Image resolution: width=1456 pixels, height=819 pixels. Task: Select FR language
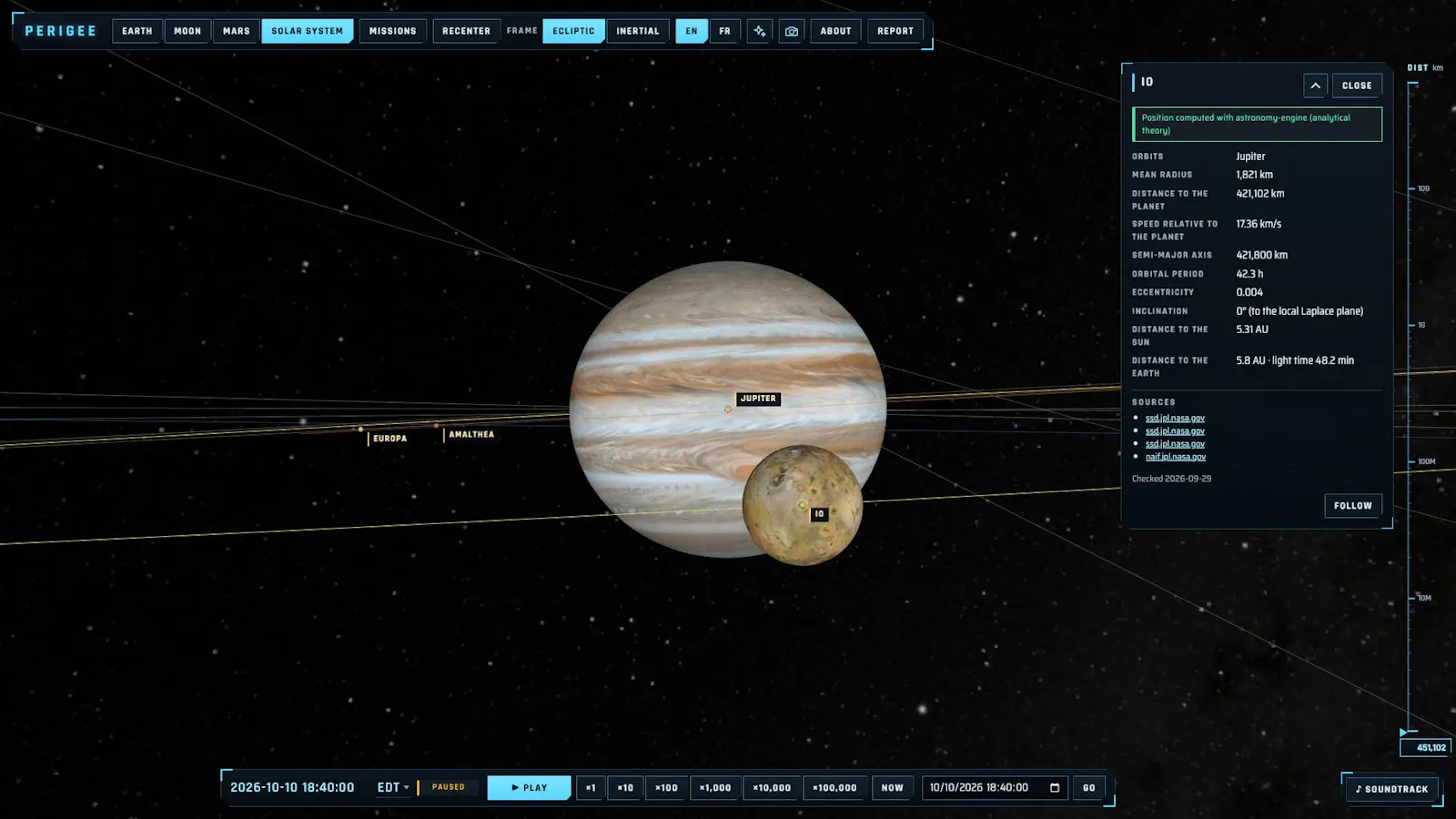pyautogui.click(x=724, y=31)
